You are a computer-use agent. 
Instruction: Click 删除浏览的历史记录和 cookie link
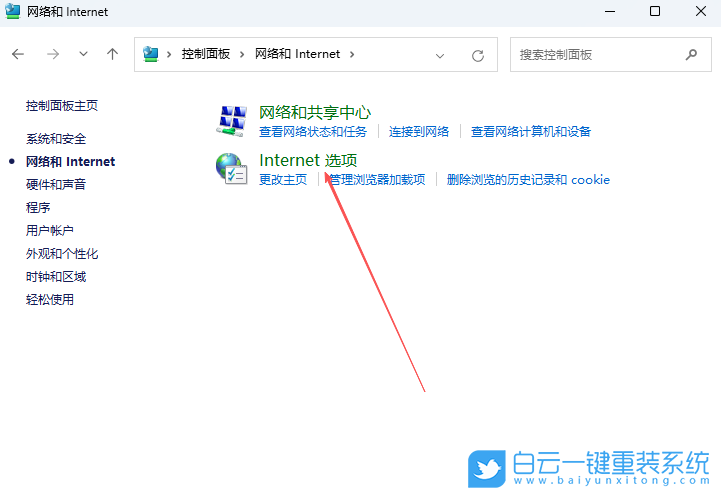tap(528, 180)
